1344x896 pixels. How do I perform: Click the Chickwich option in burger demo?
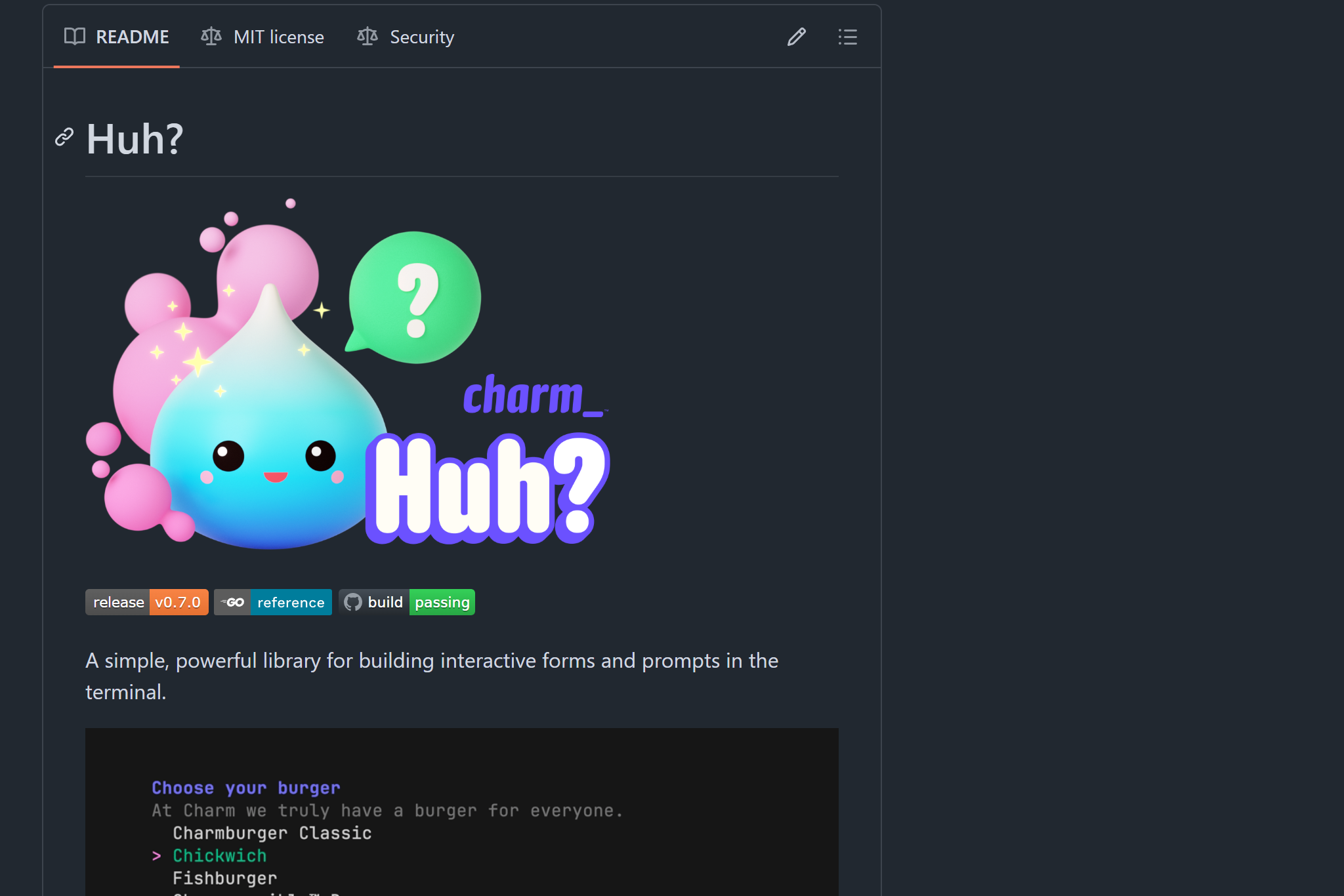coord(220,855)
